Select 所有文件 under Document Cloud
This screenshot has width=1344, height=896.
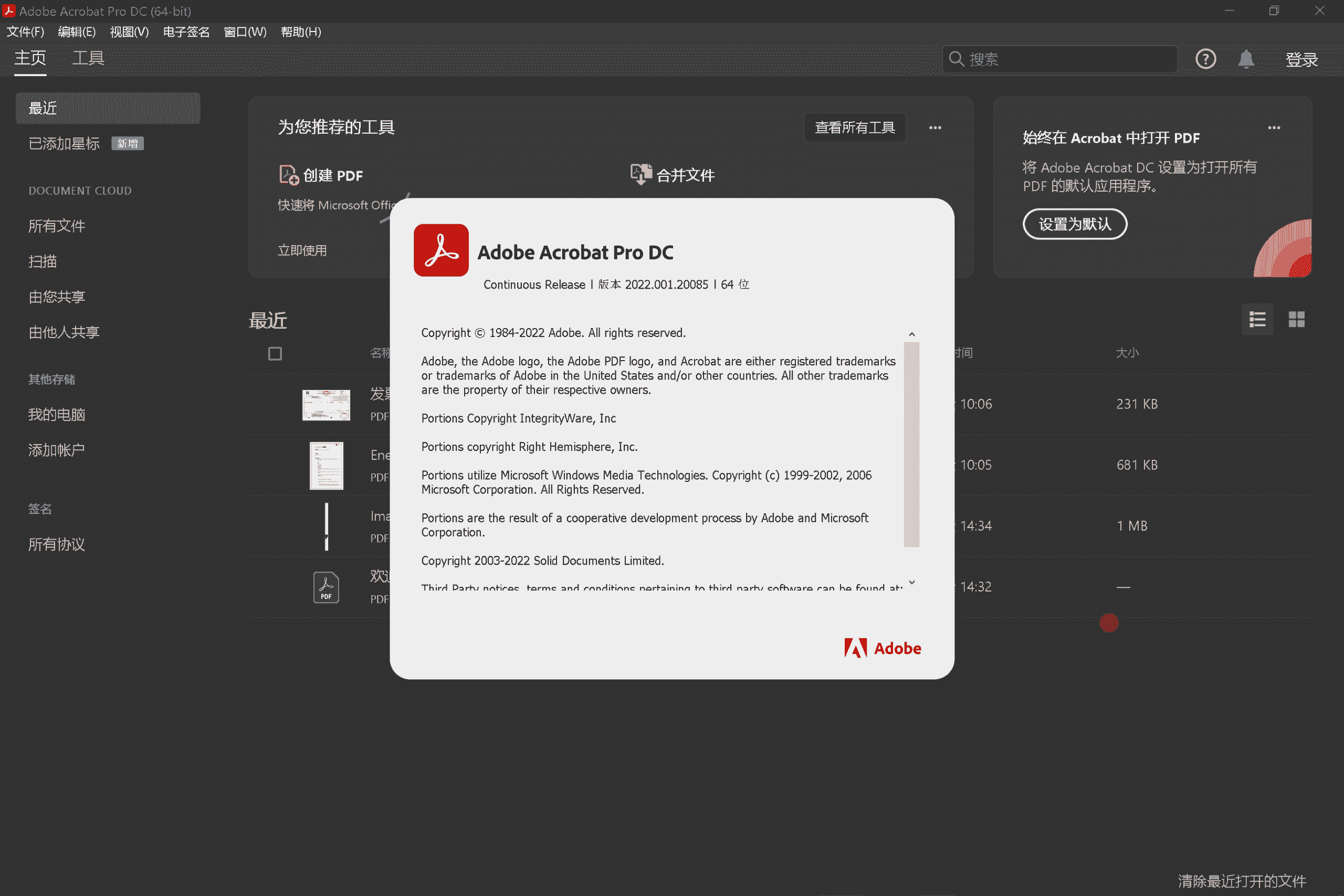[x=57, y=226]
